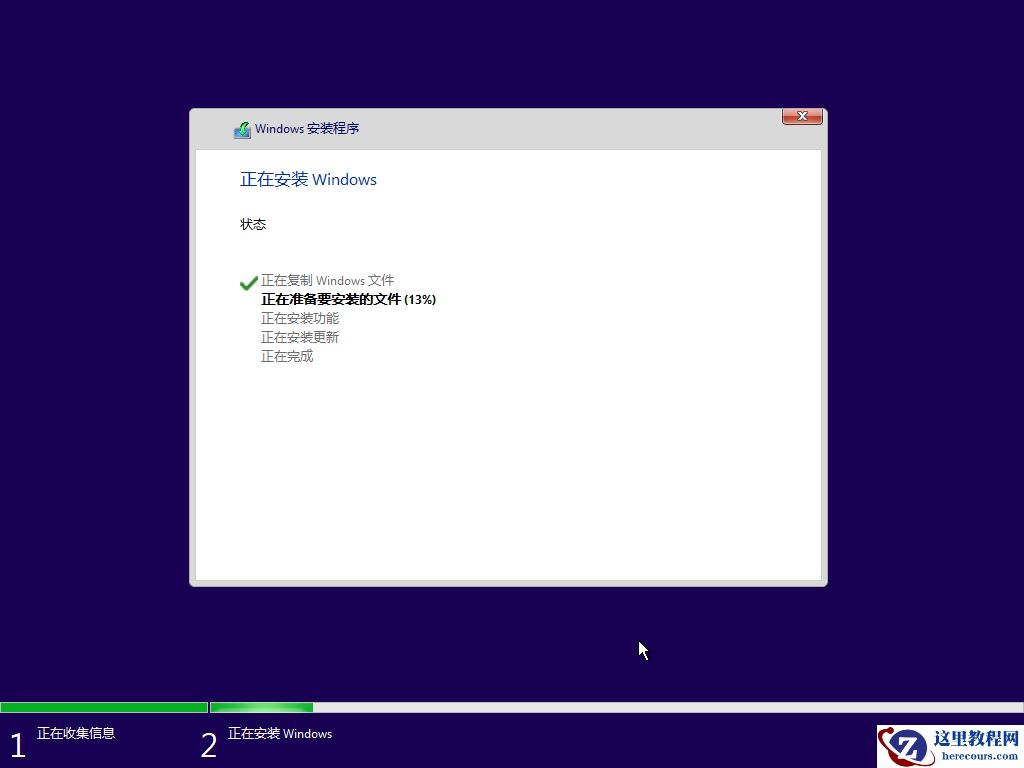This screenshot has width=1024, height=768.
Task: Switch to the 正在安装 Windows phase tab
Action: [280, 733]
